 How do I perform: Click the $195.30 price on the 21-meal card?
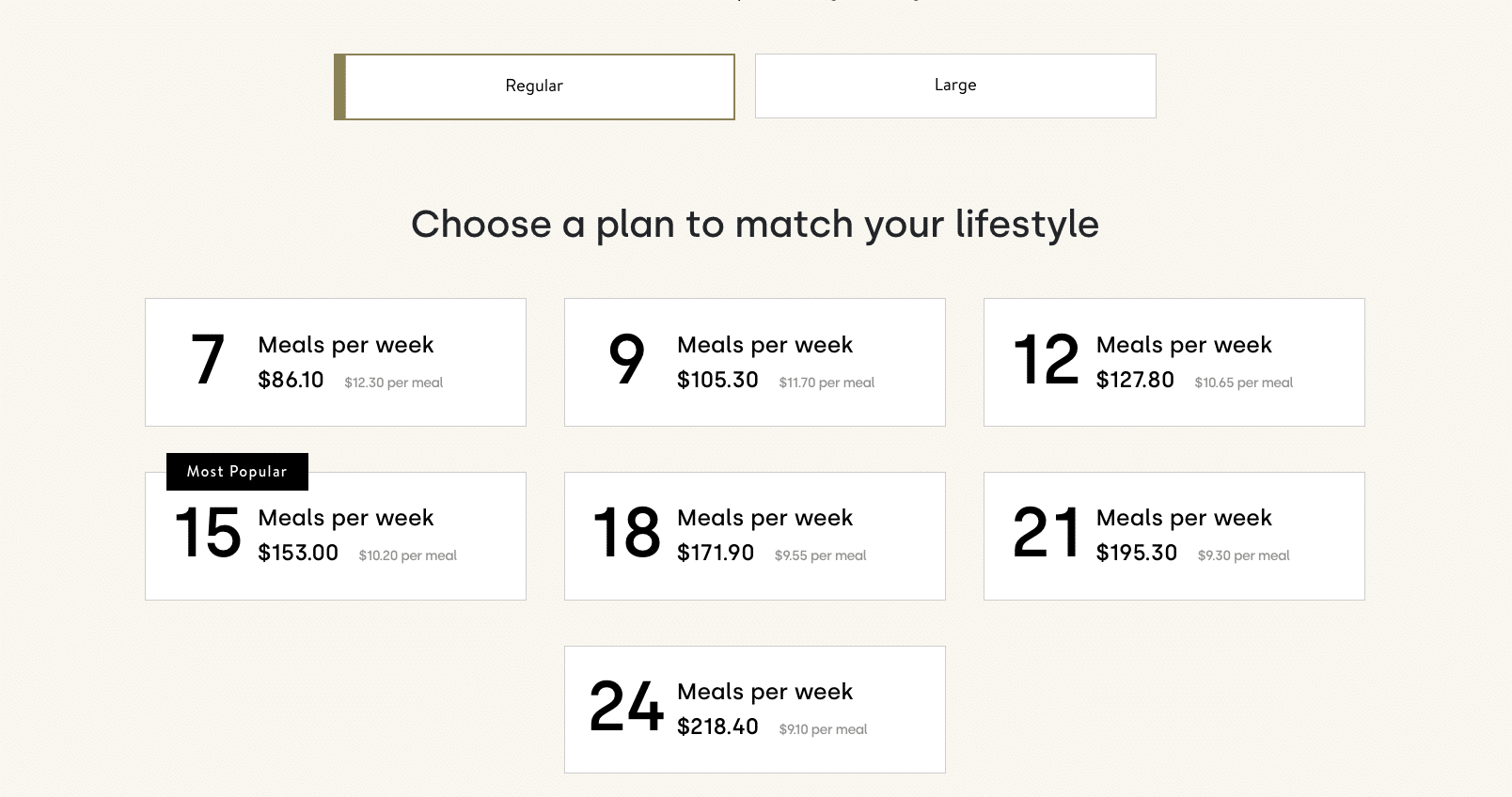click(x=1136, y=553)
